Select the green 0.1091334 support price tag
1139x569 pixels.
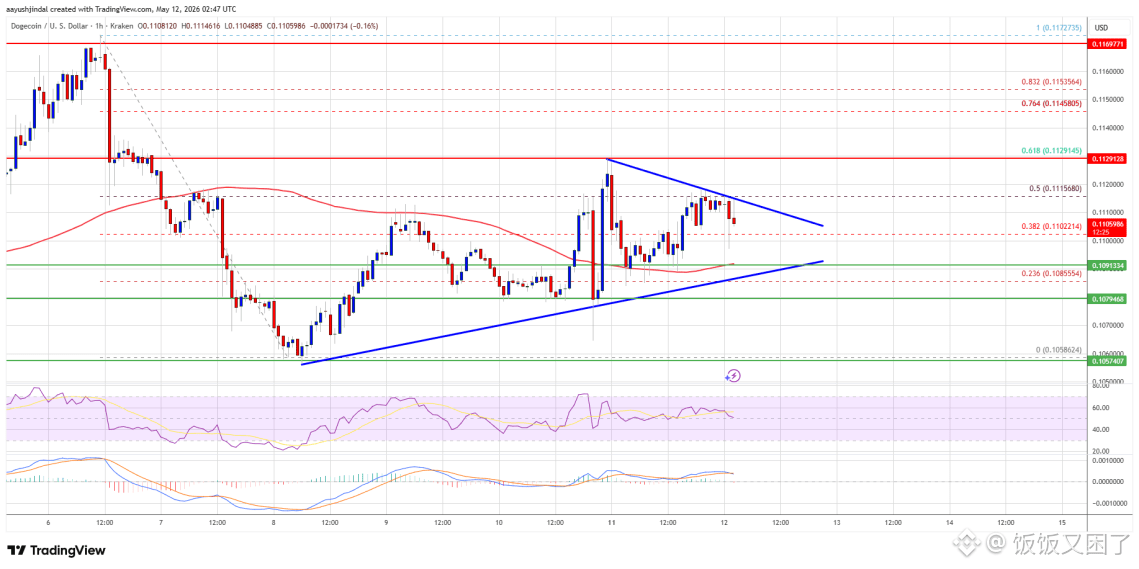click(1106, 265)
